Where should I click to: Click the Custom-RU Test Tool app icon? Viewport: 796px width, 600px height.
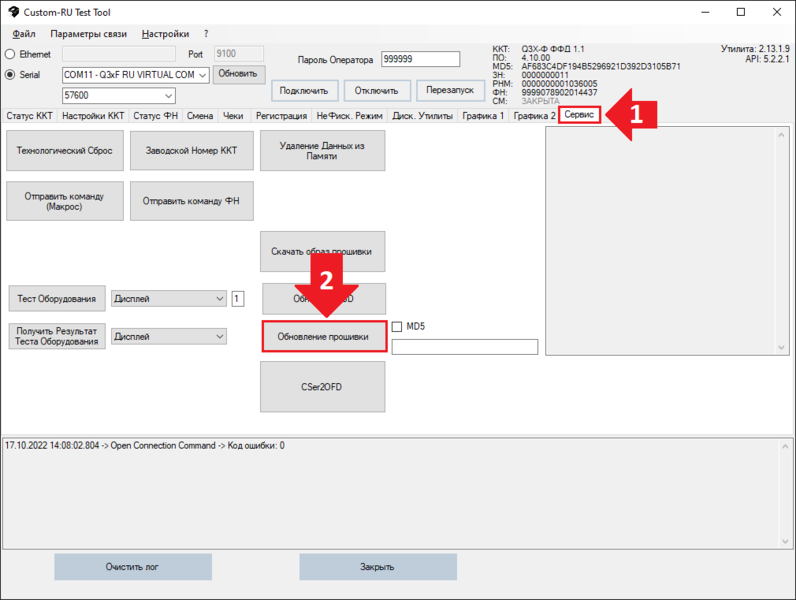coord(12,12)
